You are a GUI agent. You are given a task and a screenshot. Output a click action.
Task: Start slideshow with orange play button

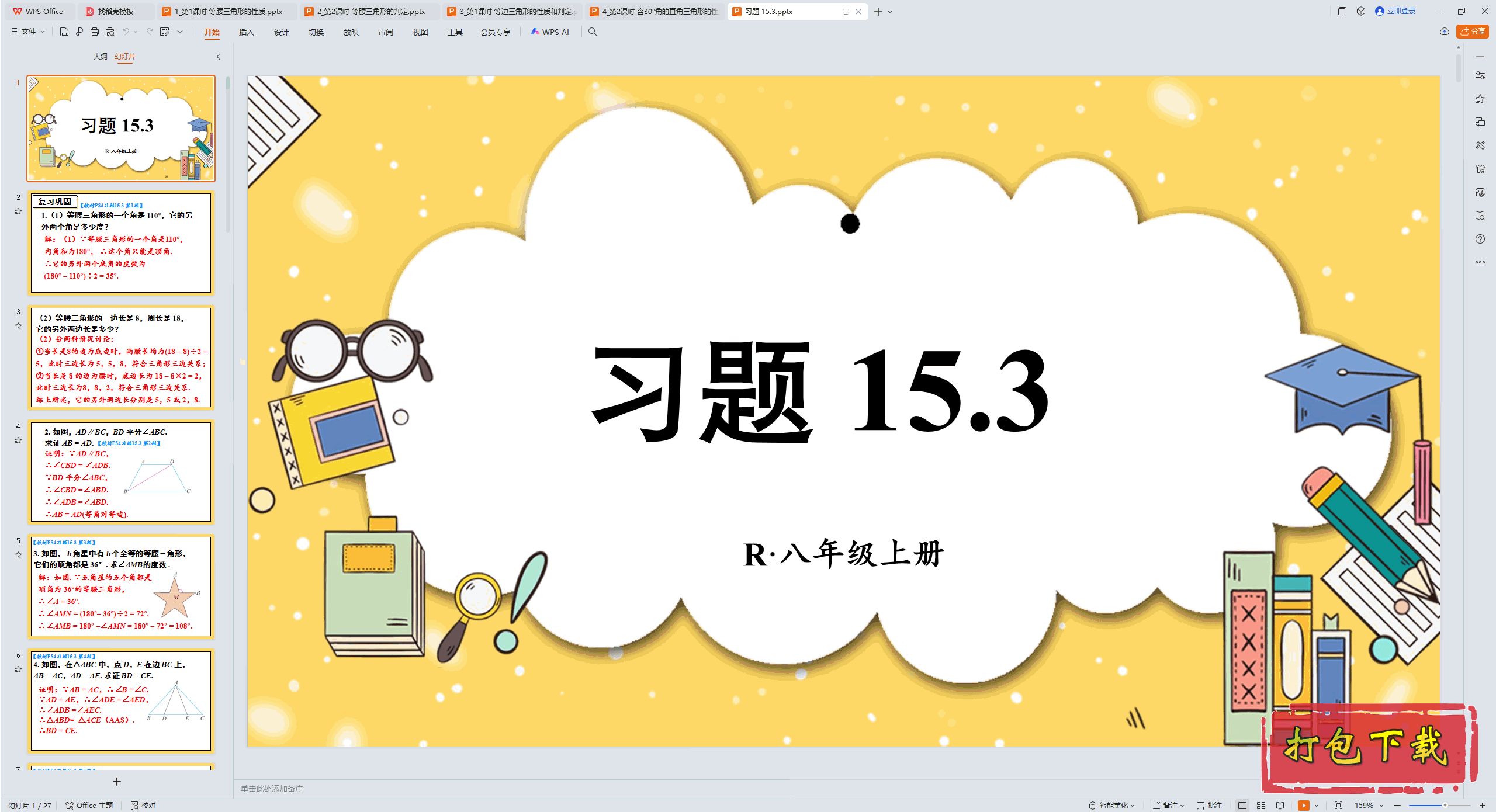click(1304, 806)
